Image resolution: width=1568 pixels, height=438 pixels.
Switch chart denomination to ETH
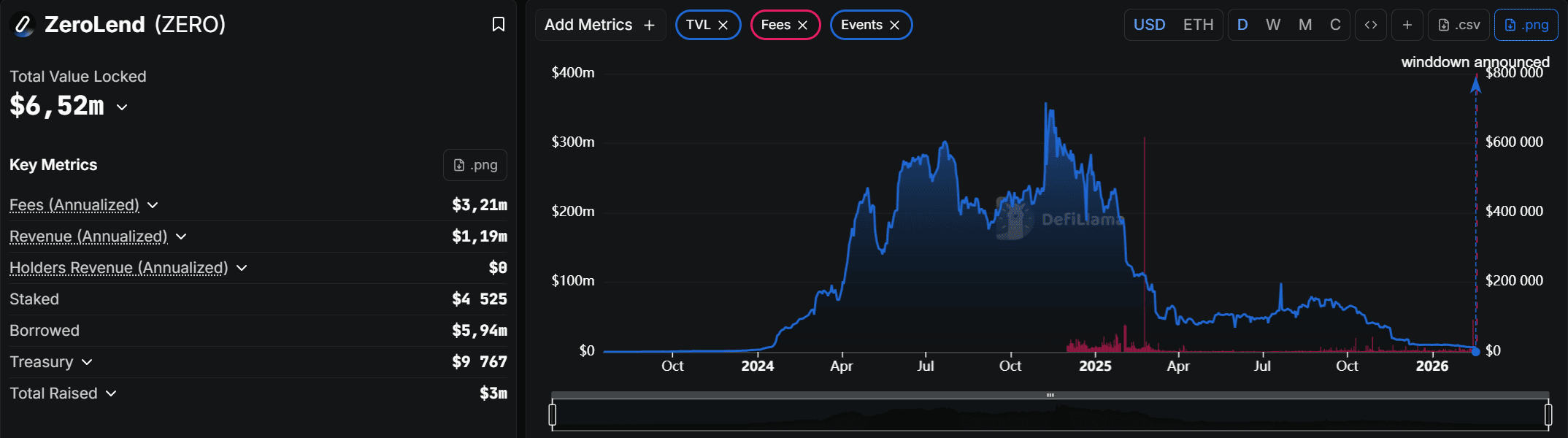coord(1198,25)
